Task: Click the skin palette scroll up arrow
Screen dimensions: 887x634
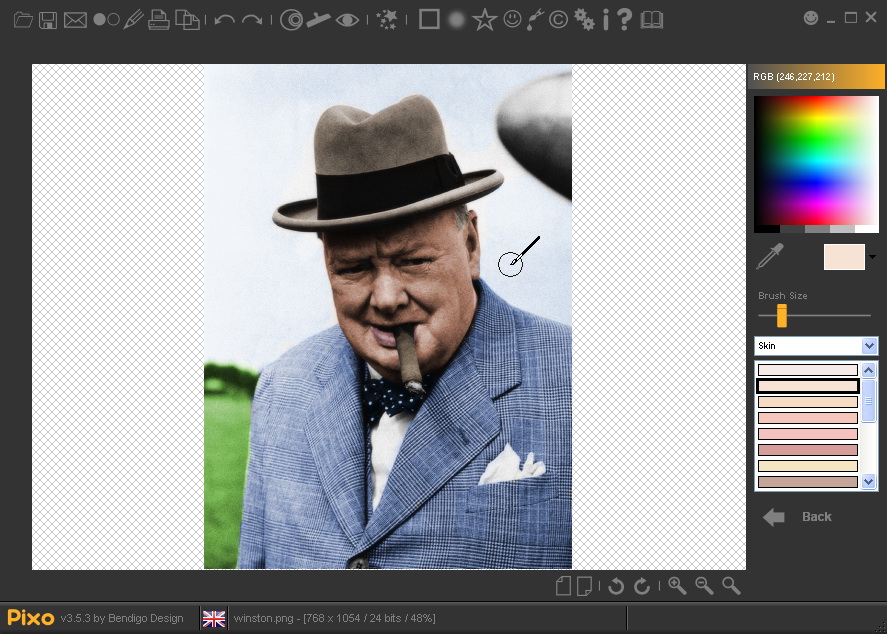Action: [x=869, y=370]
